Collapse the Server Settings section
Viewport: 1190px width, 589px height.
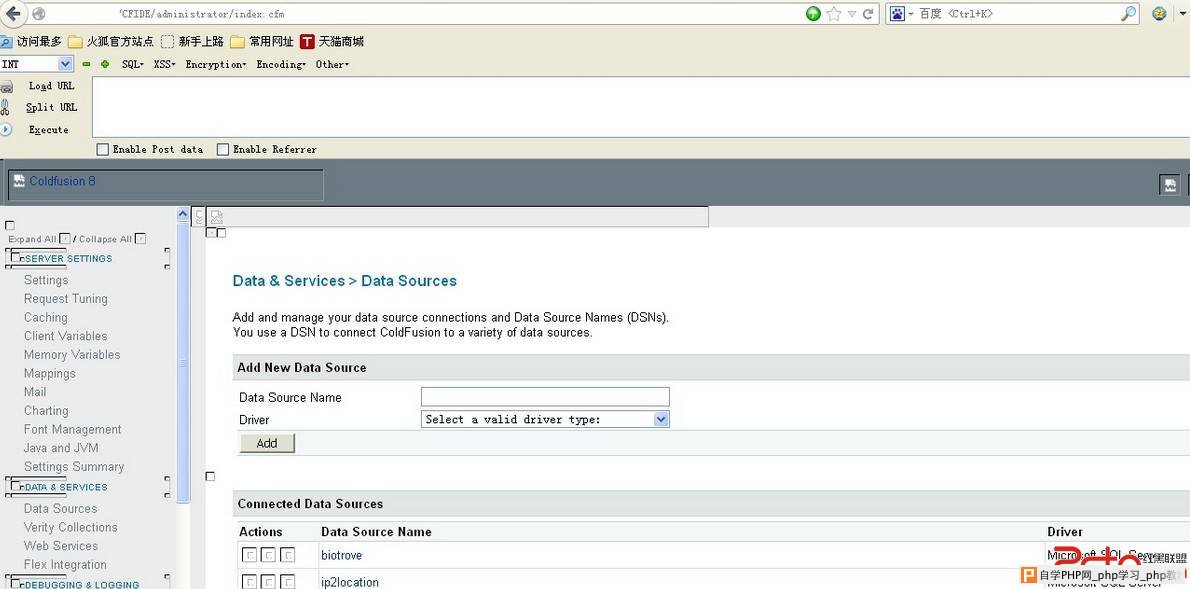tap(68, 259)
